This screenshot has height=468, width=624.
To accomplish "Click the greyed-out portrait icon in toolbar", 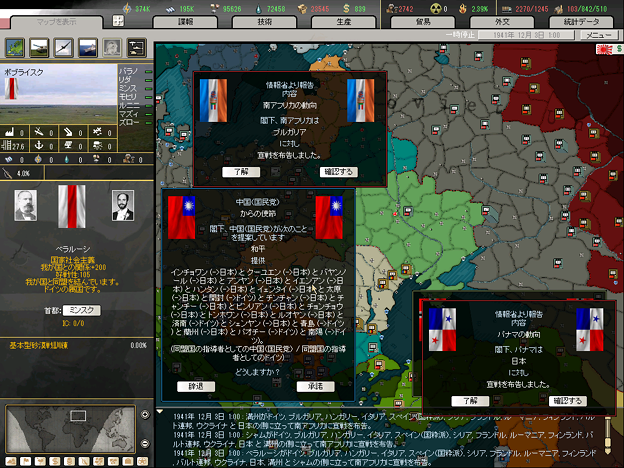I will pyautogui.click(x=112, y=47).
